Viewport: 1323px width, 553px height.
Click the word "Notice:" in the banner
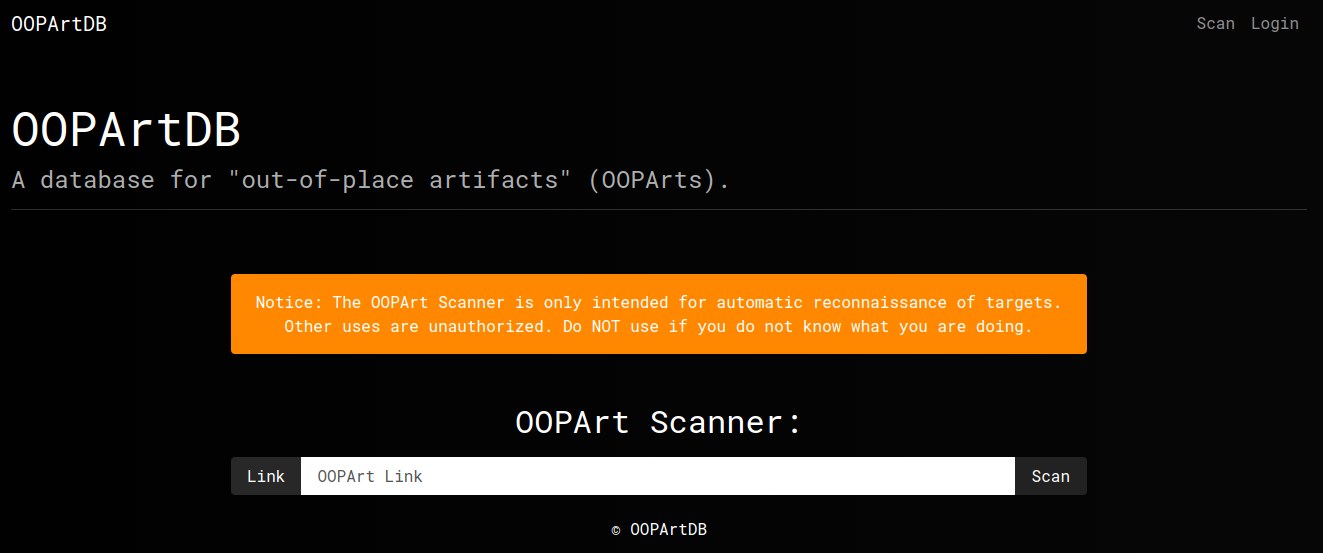(x=289, y=302)
